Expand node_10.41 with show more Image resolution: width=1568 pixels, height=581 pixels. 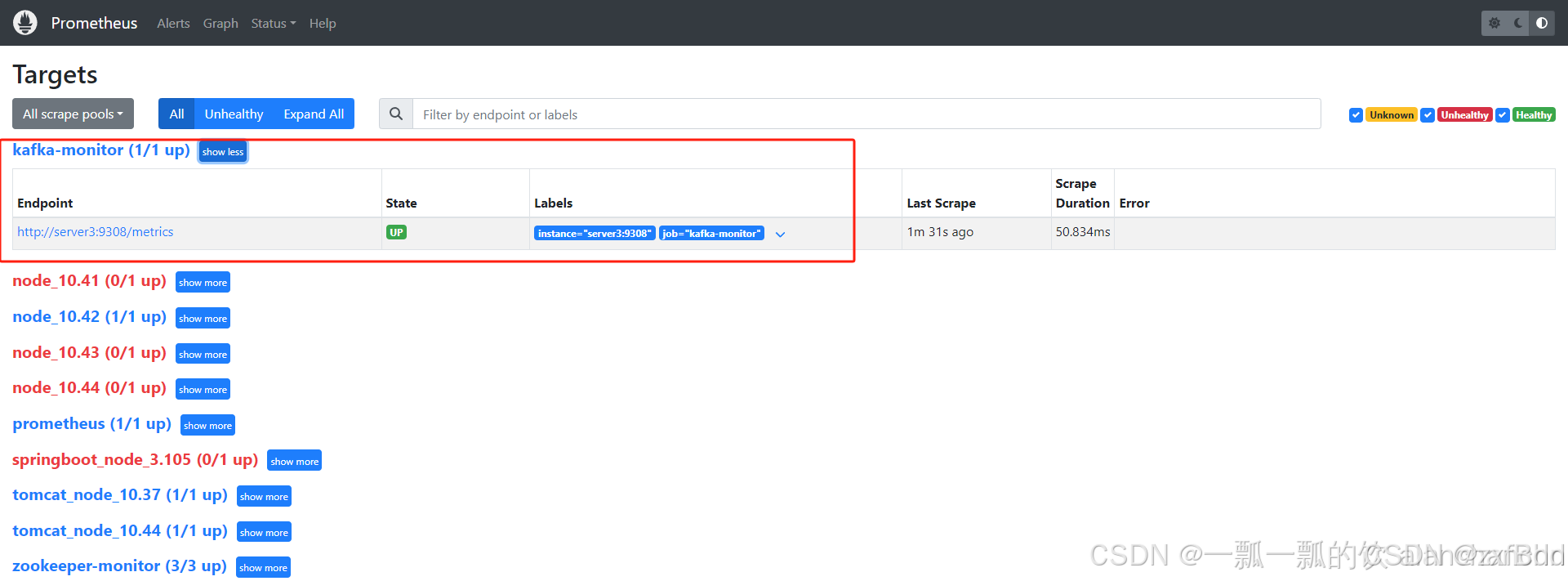[x=203, y=282]
